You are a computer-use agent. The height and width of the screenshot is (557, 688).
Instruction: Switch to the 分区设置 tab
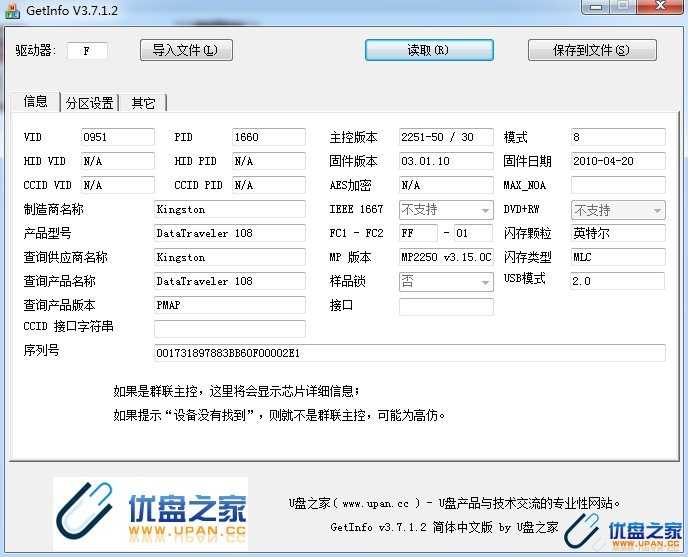coord(89,103)
